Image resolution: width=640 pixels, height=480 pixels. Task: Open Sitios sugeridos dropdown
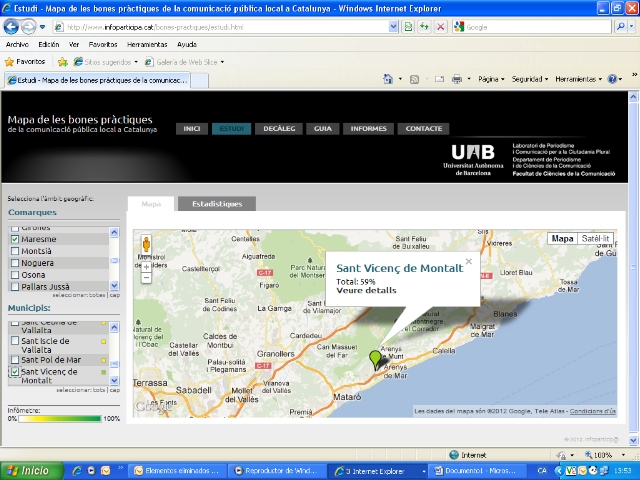tap(136, 62)
